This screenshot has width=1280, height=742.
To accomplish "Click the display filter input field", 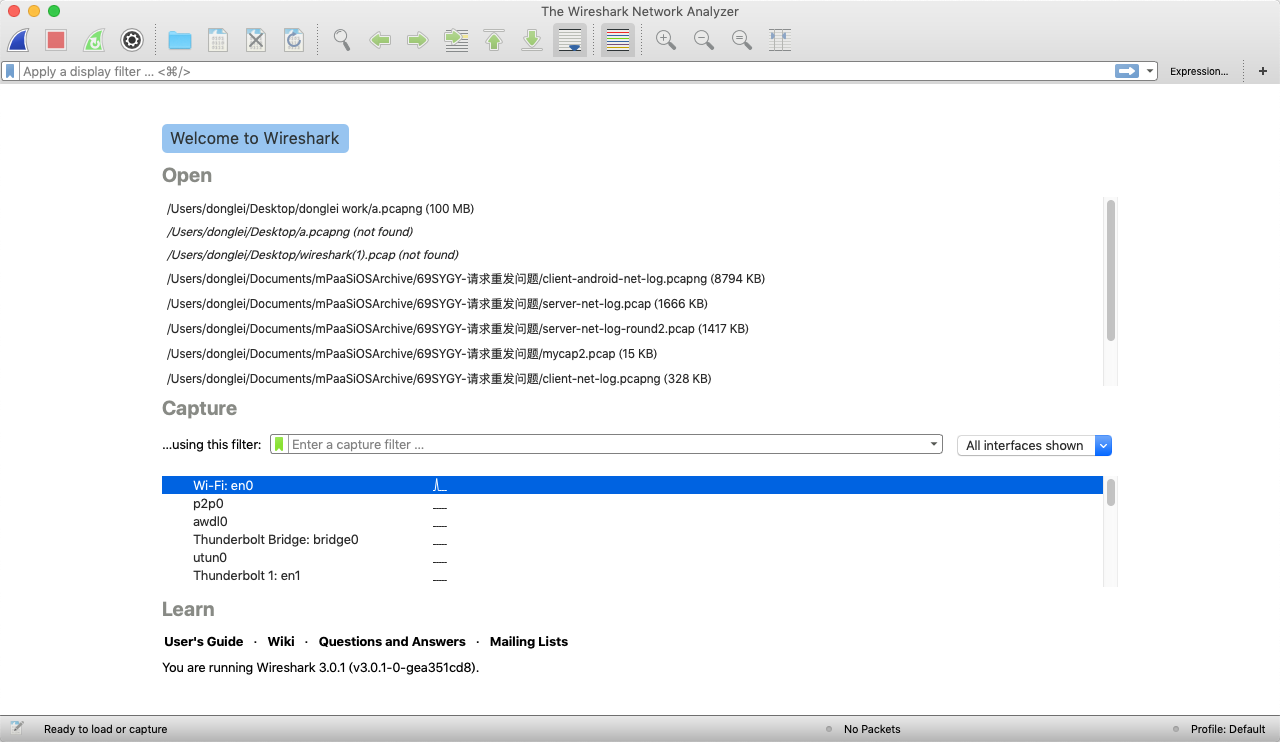I will (x=565, y=71).
